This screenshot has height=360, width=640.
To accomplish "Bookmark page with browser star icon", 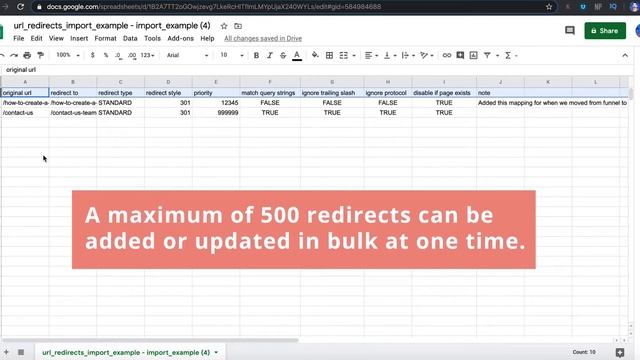I will [549, 7].
